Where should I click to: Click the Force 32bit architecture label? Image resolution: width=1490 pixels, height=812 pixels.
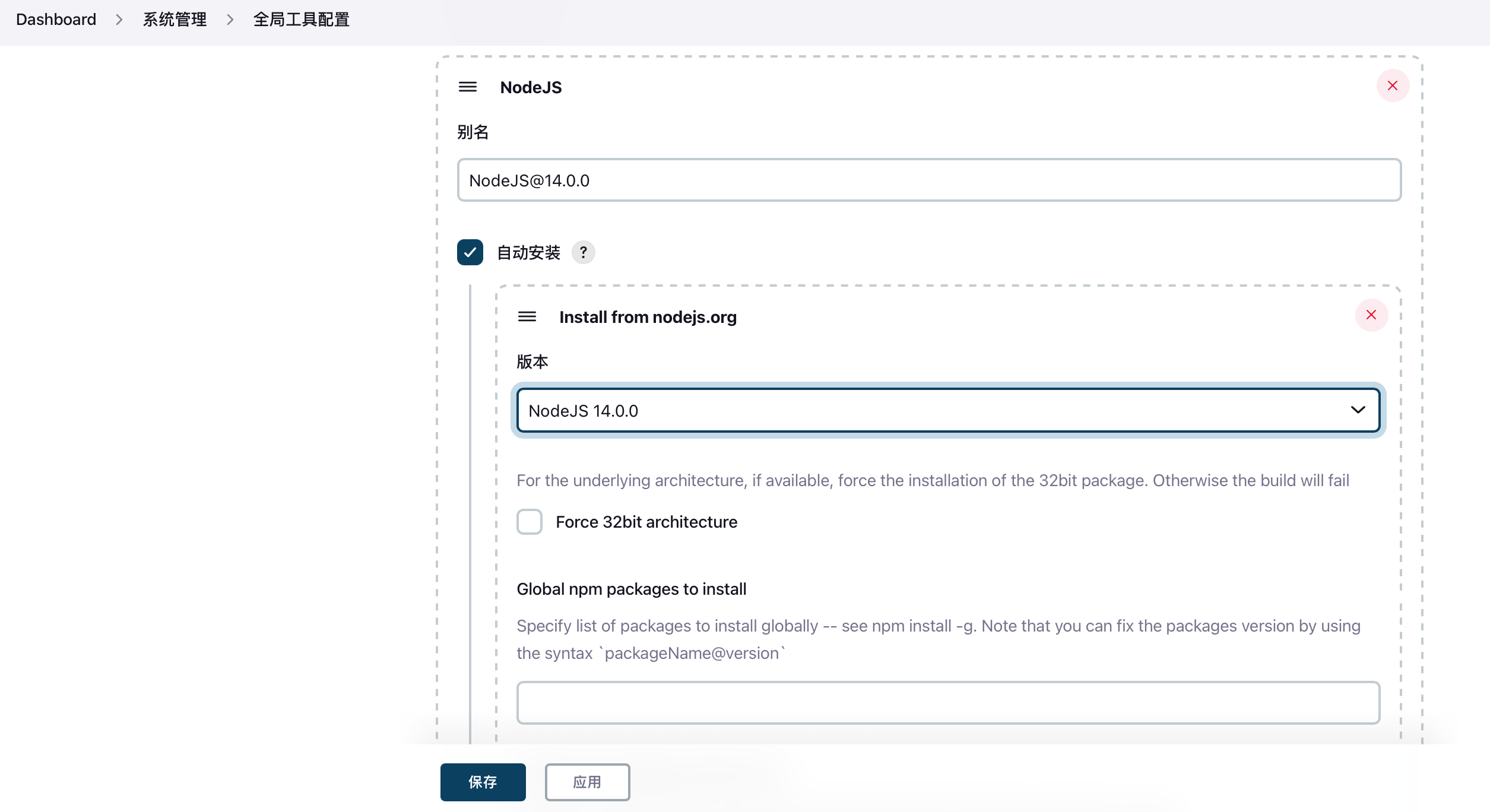646,522
